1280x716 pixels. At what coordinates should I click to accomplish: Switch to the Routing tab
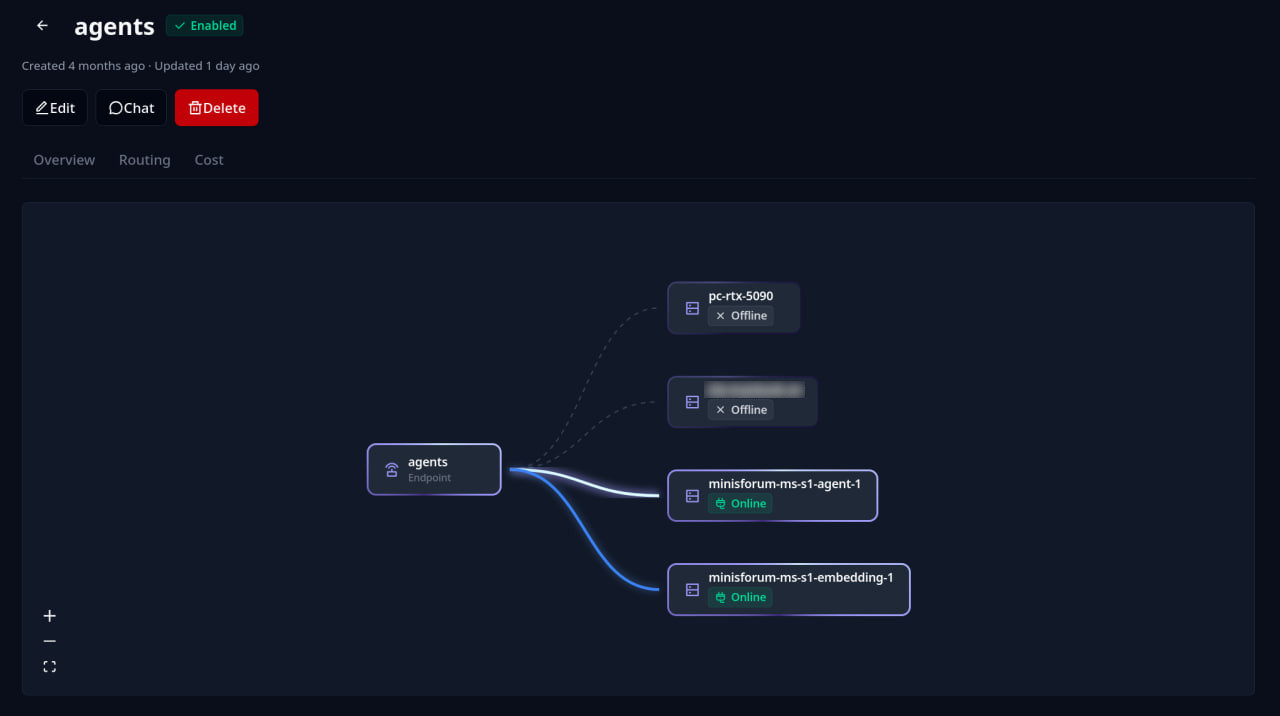coord(145,160)
